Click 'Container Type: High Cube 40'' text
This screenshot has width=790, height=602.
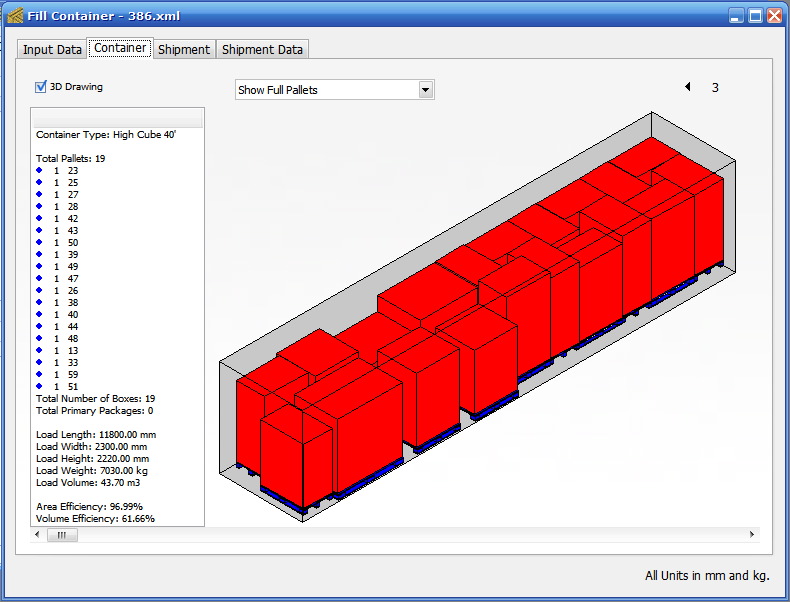(x=106, y=135)
